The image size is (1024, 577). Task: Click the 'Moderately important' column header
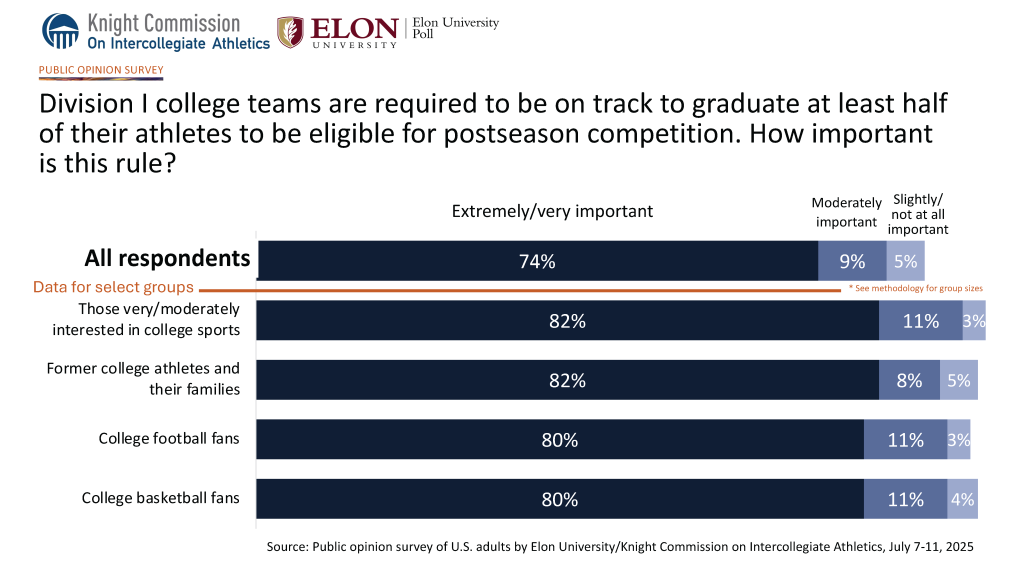(846, 212)
